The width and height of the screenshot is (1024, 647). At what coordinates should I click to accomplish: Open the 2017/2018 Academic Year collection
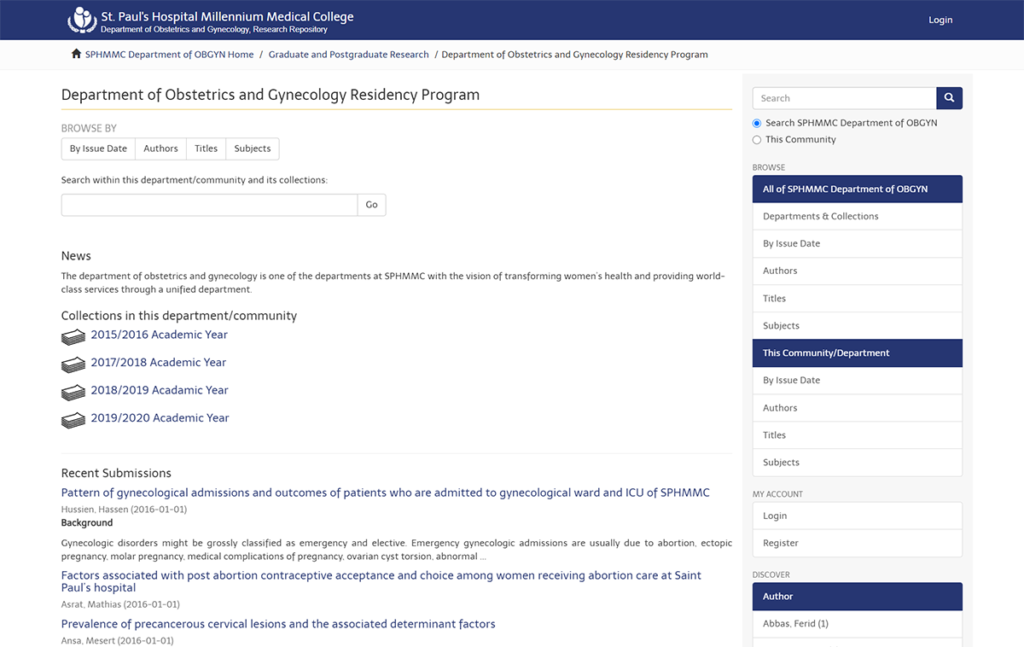tap(159, 362)
